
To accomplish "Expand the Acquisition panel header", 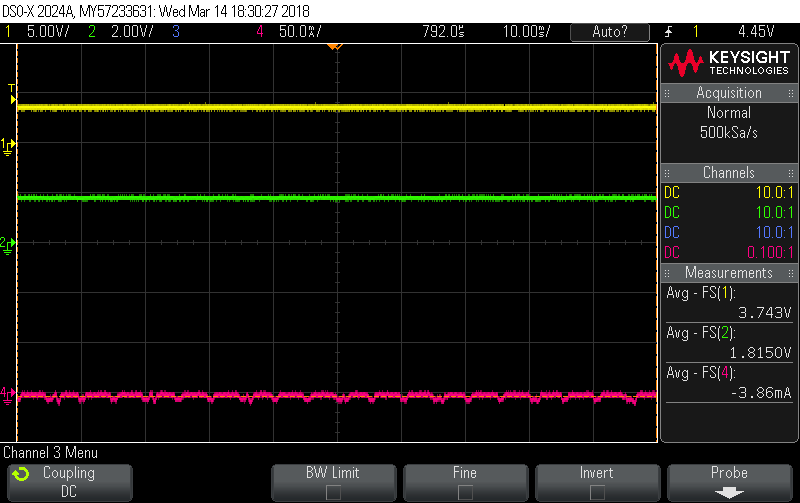I will (x=729, y=93).
